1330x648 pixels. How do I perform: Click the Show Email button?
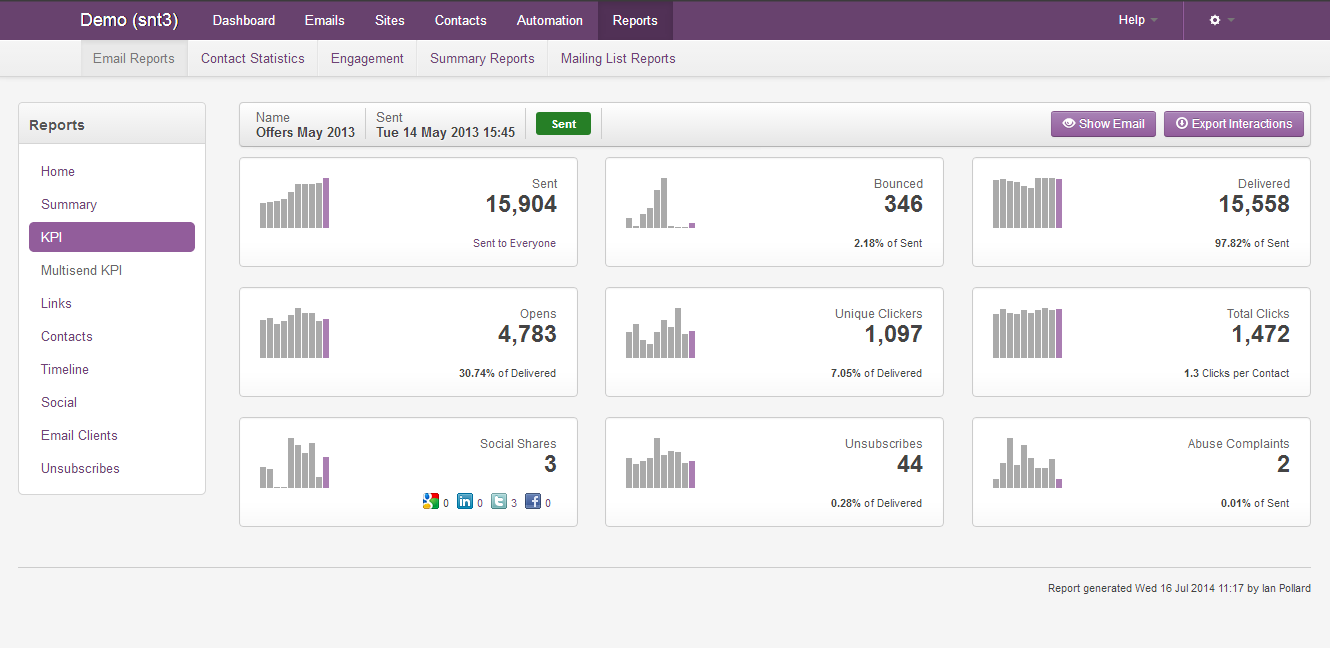[x=1103, y=124]
